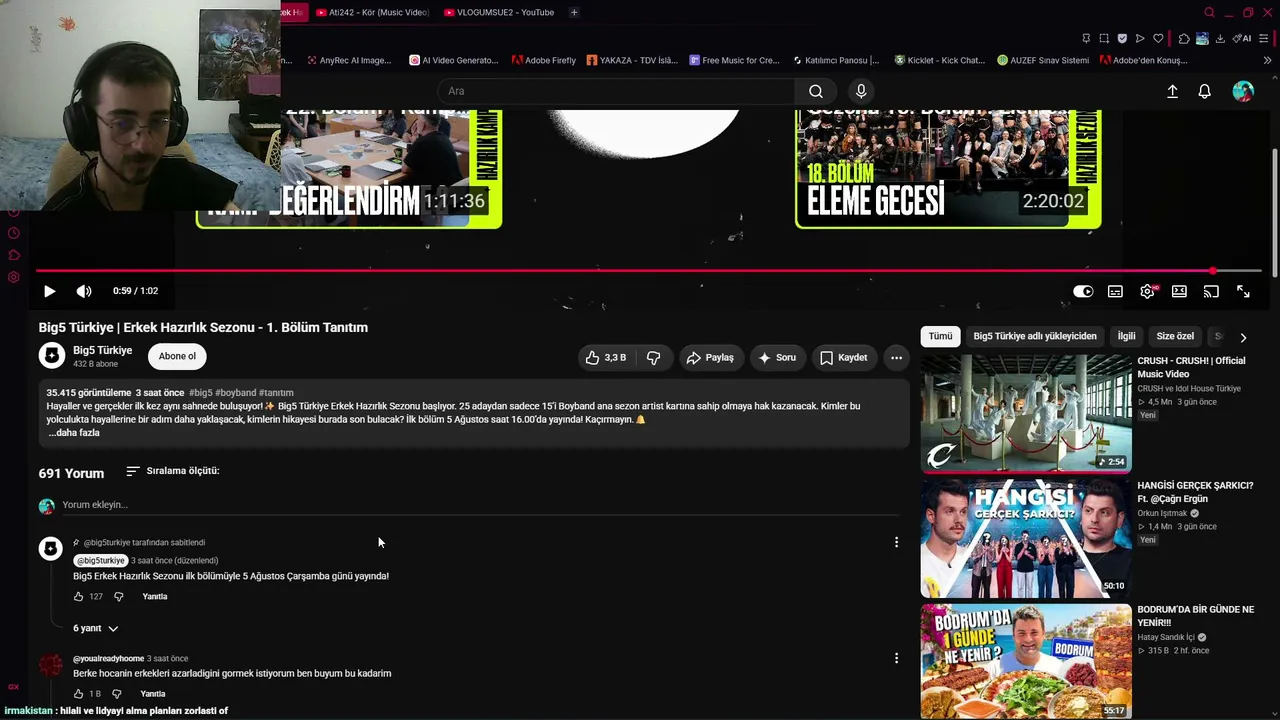
Task: Click the YouTube search box labeled Ara
Action: pyautogui.click(x=615, y=91)
